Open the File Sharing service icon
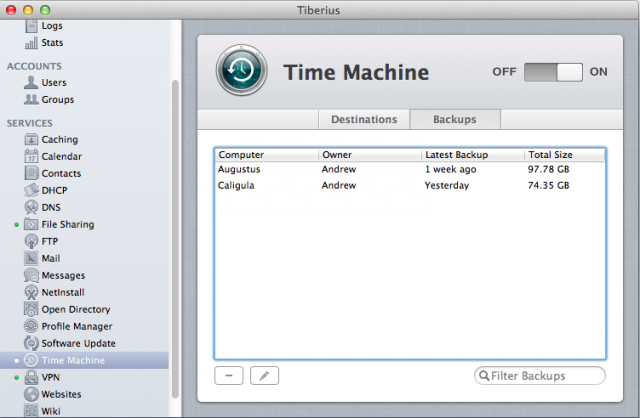The width and height of the screenshot is (640, 418). 31,225
